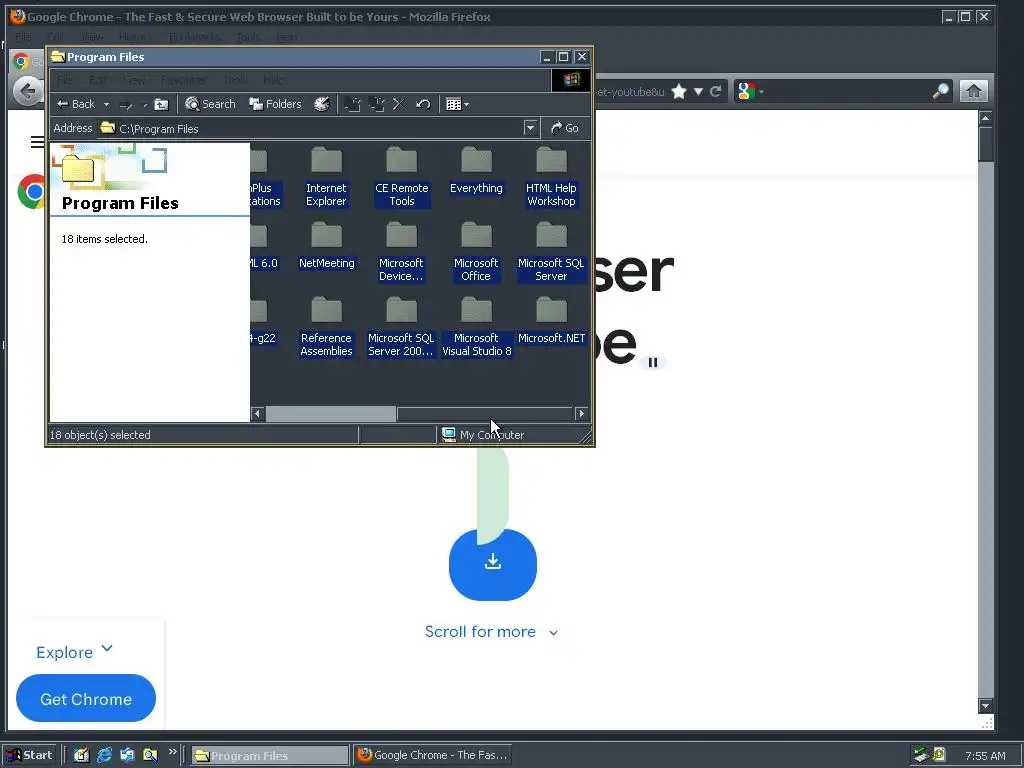Open the Forward history dropdown arrow
This screenshot has height=768, width=1024.
pos(145,104)
